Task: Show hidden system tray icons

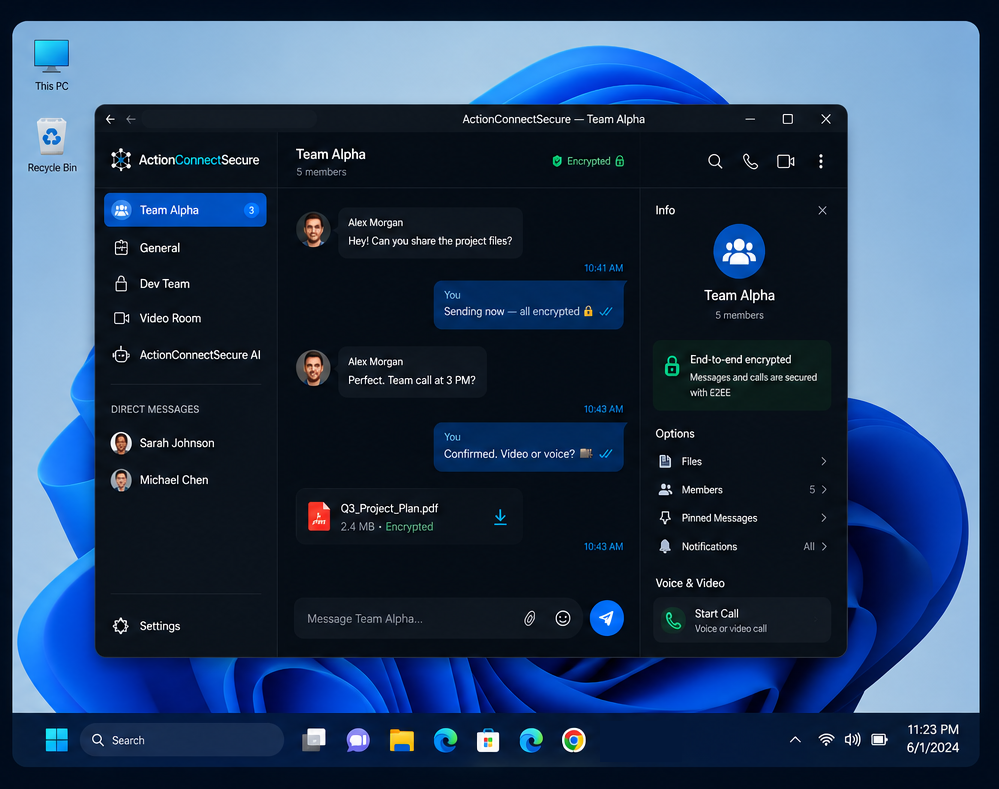Action: (795, 739)
